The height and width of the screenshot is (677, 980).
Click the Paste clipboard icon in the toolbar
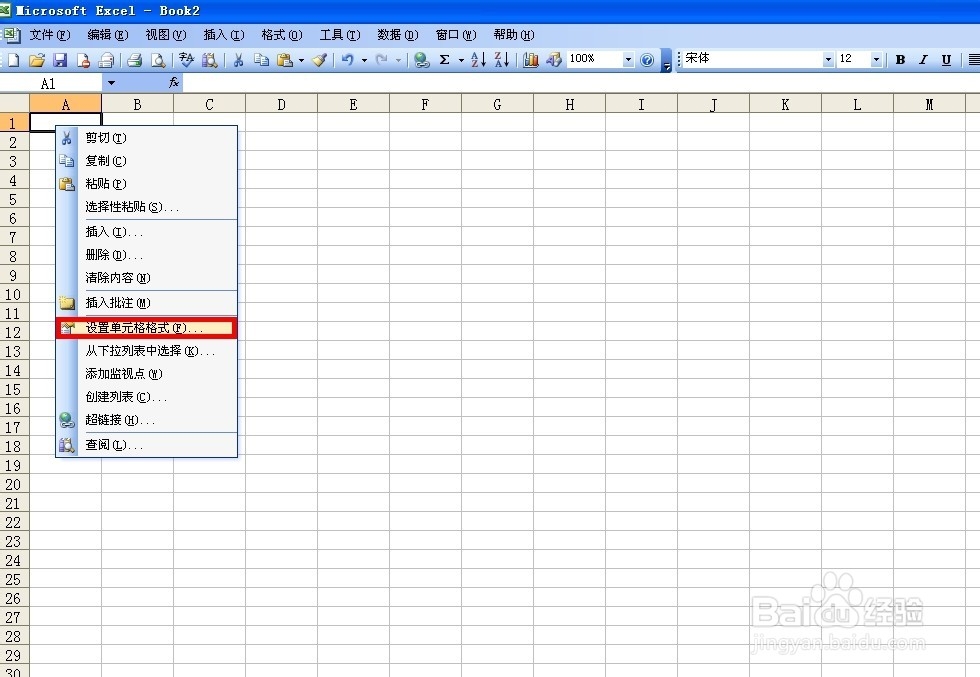pyautogui.click(x=285, y=60)
